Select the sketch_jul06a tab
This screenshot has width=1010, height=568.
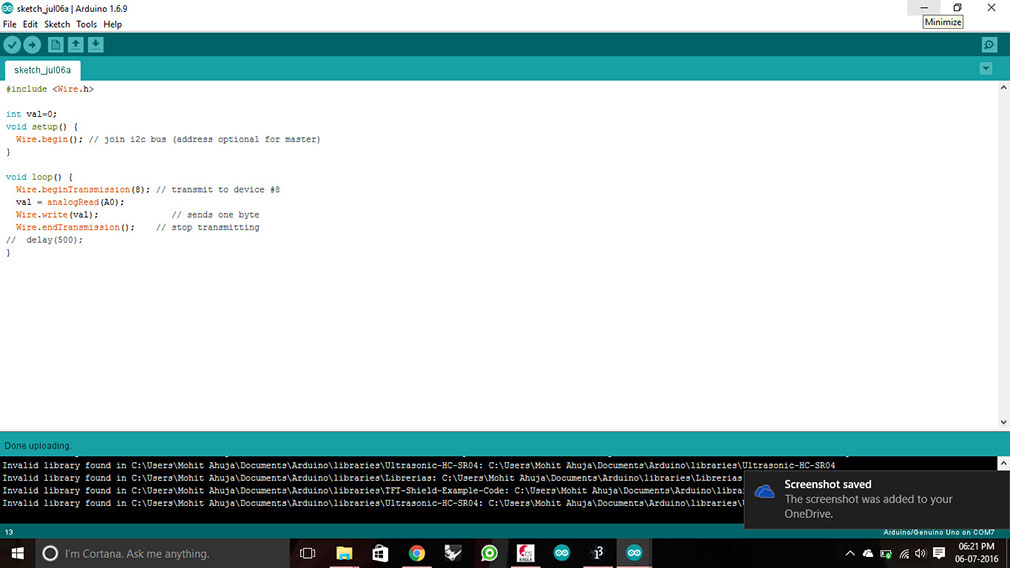(x=43, y=70)
